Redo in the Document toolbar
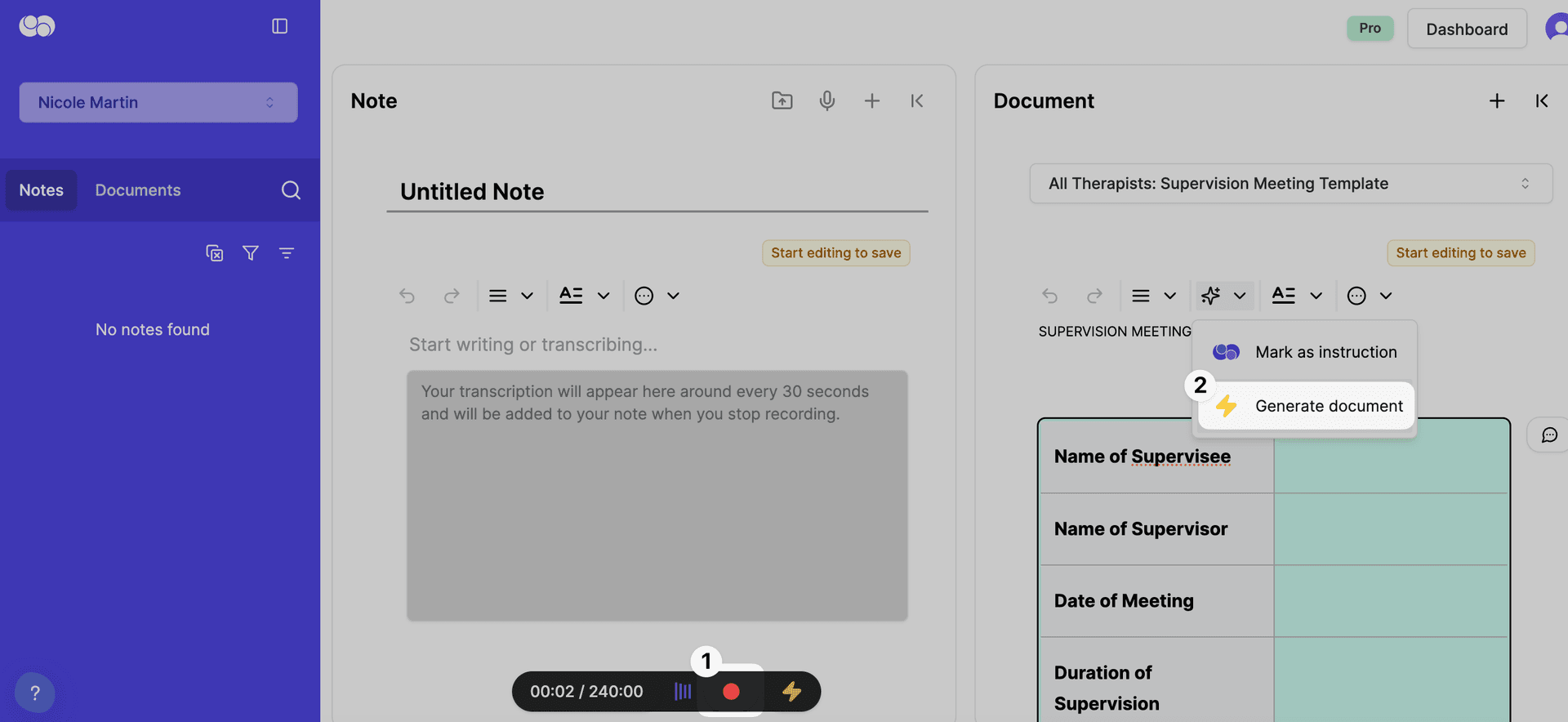Screen dimensions: 1568x722 [x=1094, y=296]
